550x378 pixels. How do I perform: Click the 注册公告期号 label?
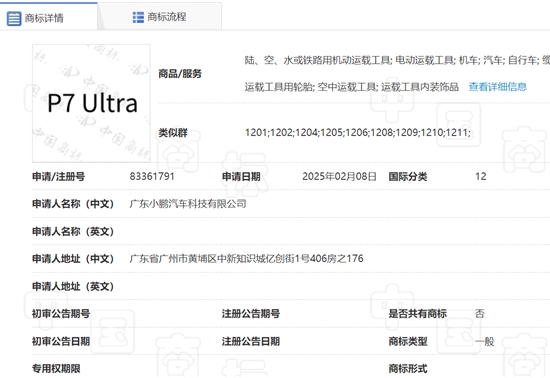(251, 313)
